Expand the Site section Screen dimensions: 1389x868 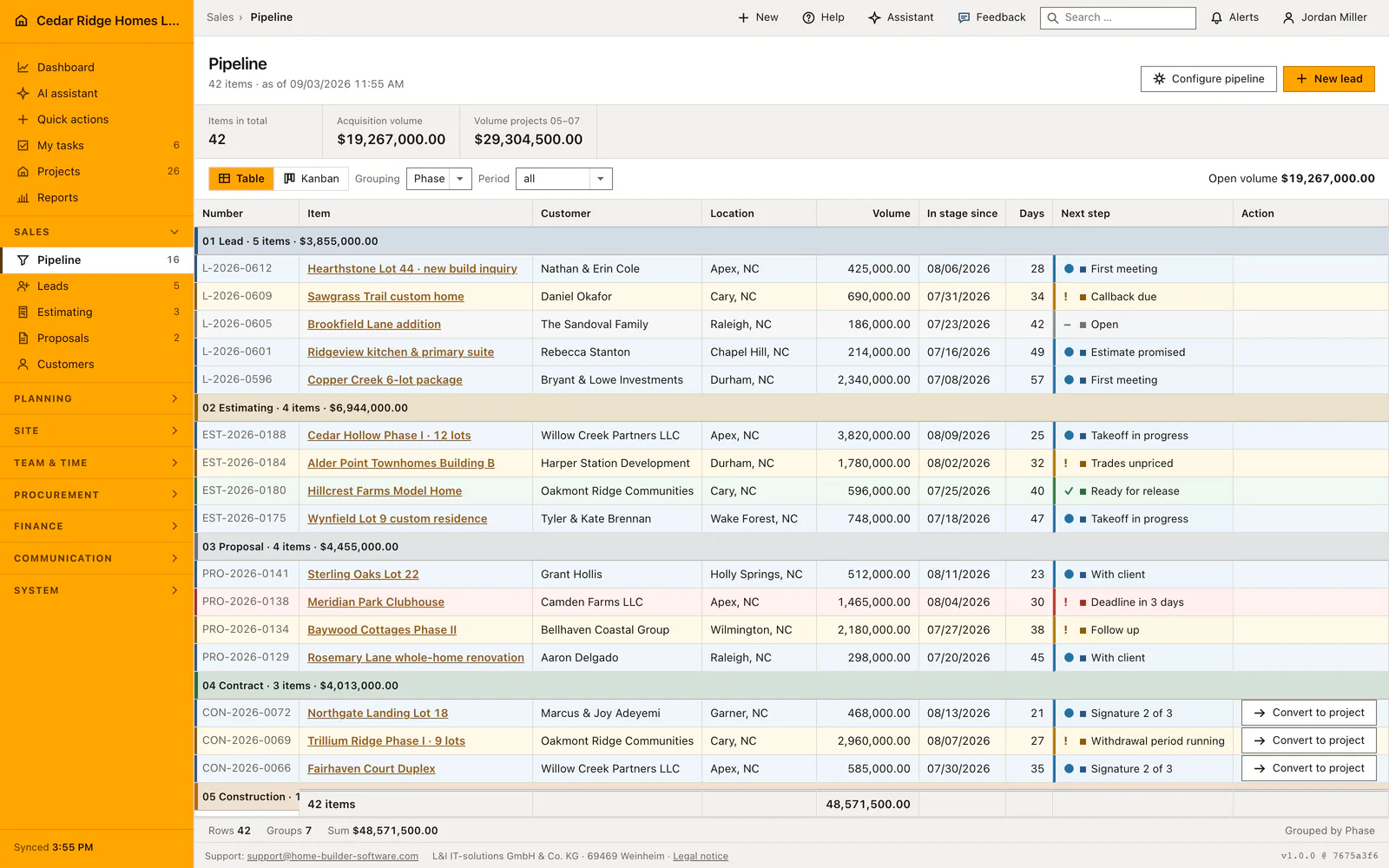(x=96, y=431)
